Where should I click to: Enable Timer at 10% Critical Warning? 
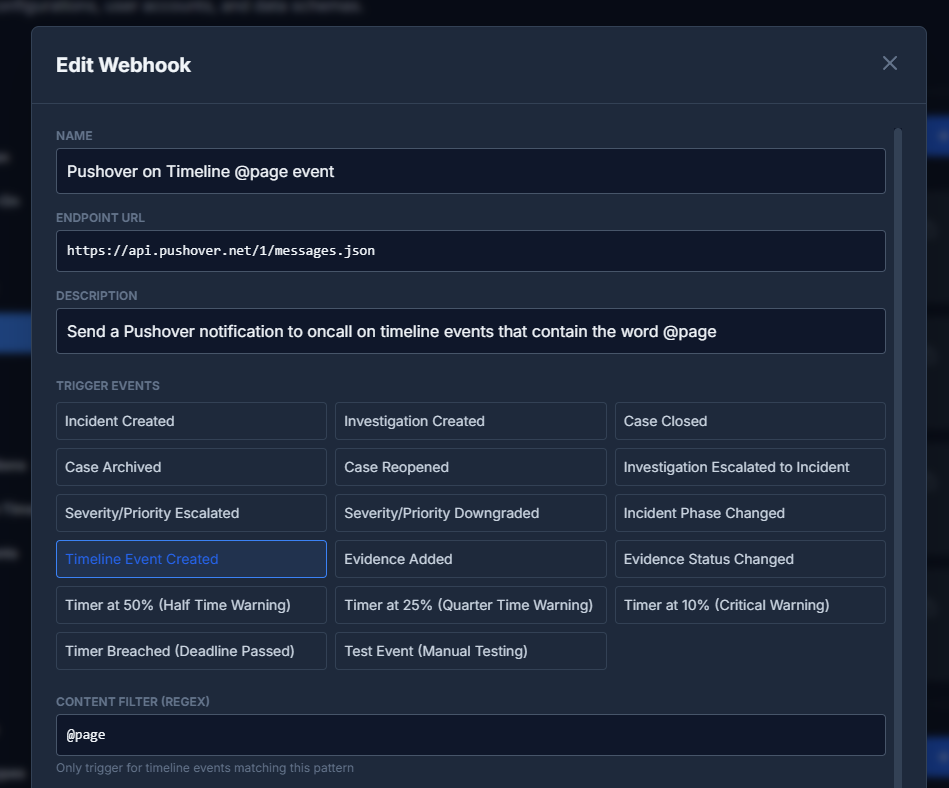tap(749, 605)
